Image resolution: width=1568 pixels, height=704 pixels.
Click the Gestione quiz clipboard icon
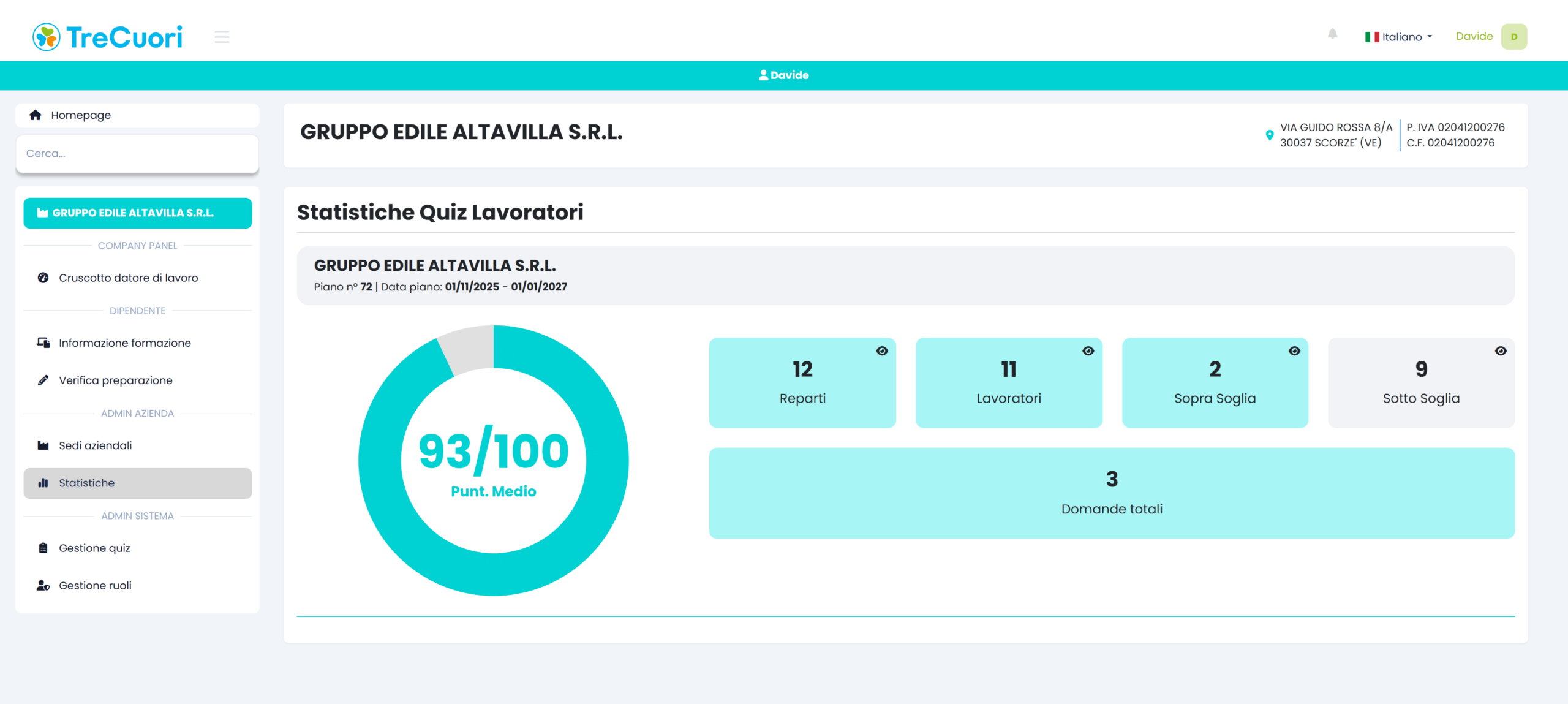pos(43,548)
